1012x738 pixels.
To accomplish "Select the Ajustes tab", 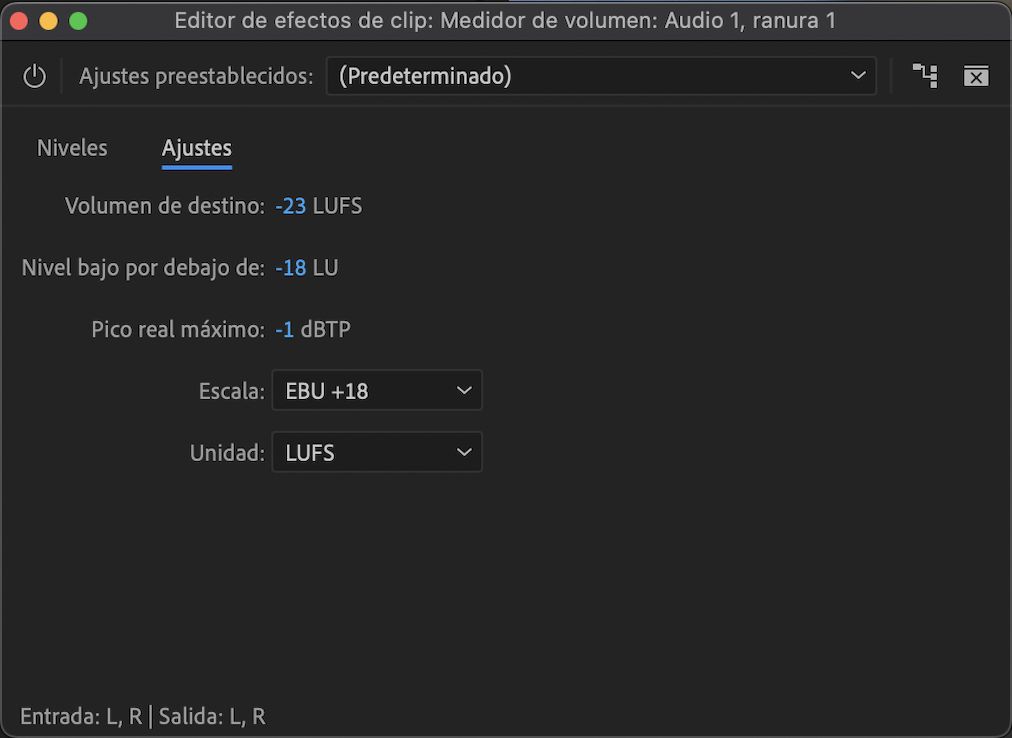I will coord(196,147).
